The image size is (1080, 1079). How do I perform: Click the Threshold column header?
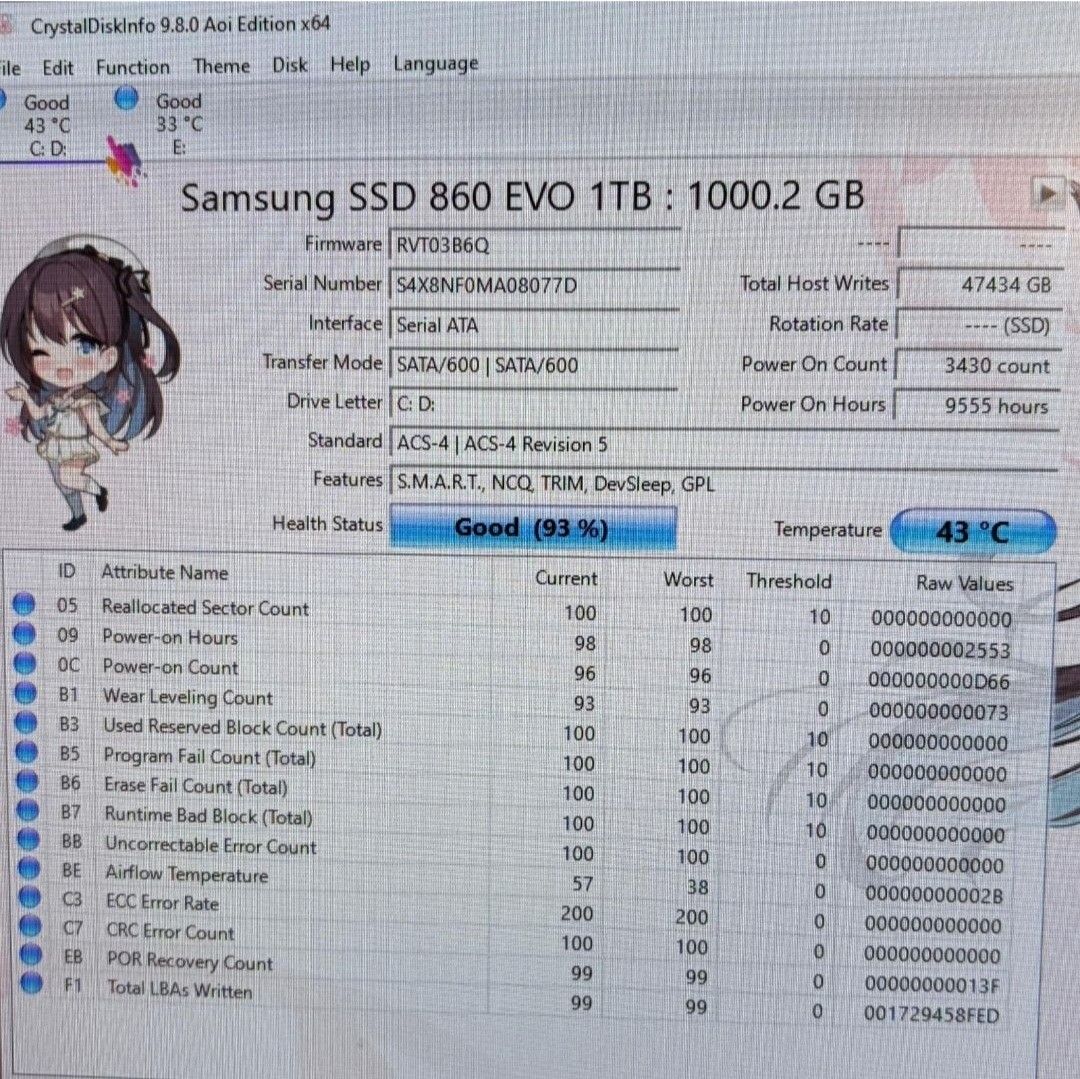(x=789, y=581)
